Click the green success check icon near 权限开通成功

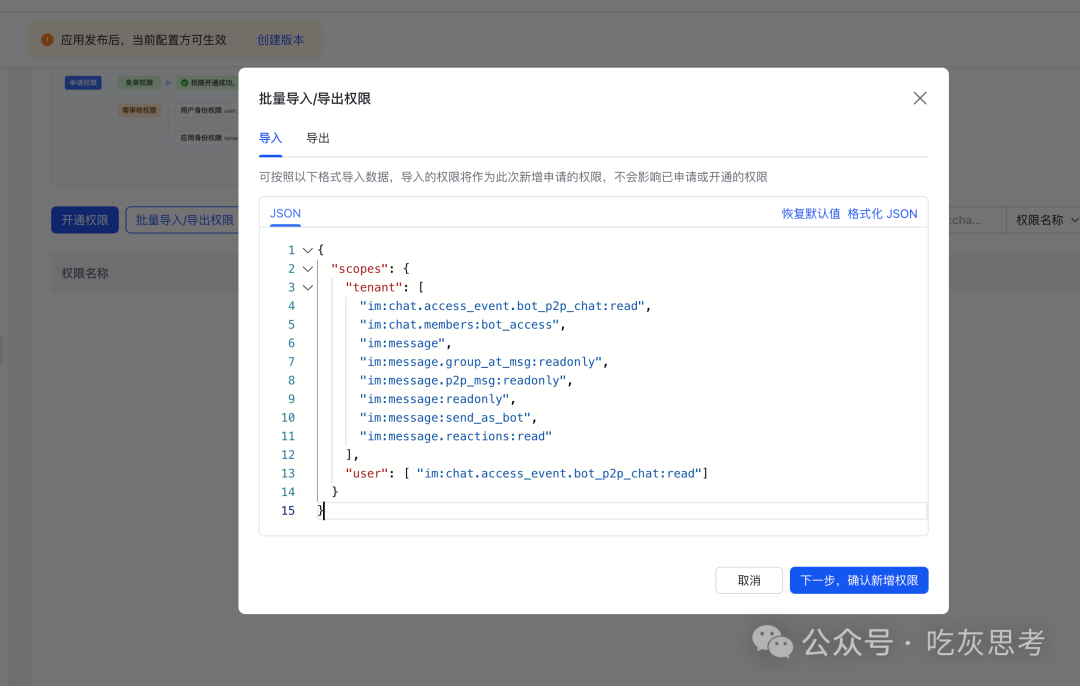tap(184, 83)
